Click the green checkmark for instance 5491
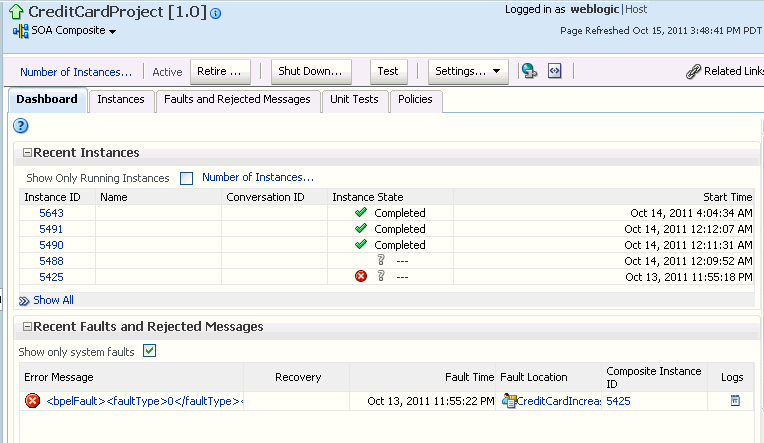This screenshot has height=443, width=764. [361, 229]
